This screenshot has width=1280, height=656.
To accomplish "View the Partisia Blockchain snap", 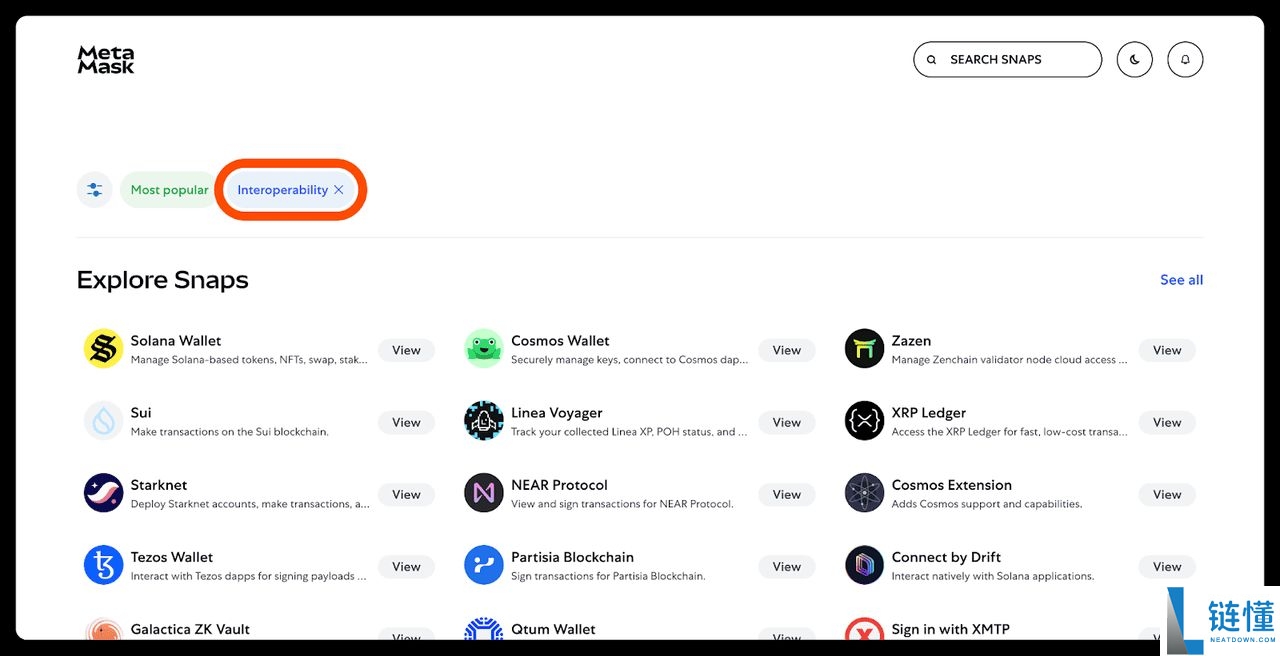I will (x=787, y=566).
